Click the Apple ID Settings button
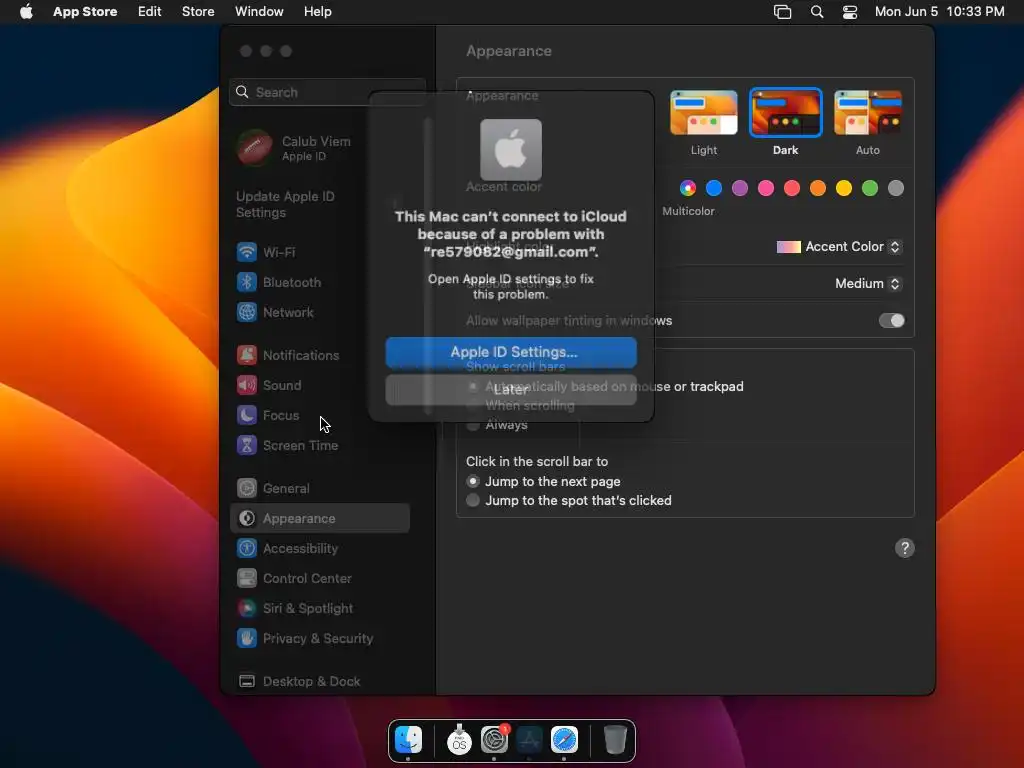Image resolution: width=1024 pixels, height=768 pixels. tap(511, 352)
